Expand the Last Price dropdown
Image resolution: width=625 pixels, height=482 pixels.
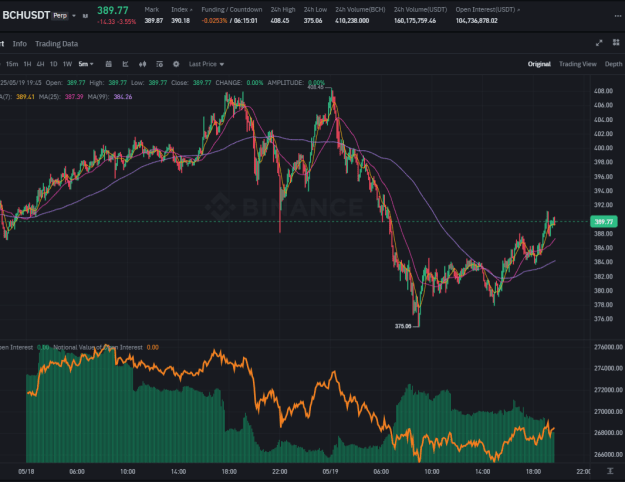(206, 64)
